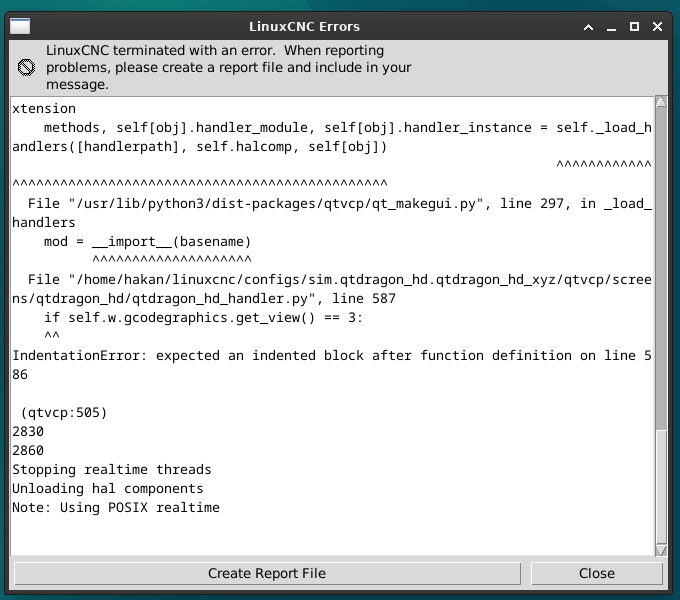Click the 'LinuxCNC terminated with an error' message
Viewport: 680px width, 600px height.
coord(229,67)
